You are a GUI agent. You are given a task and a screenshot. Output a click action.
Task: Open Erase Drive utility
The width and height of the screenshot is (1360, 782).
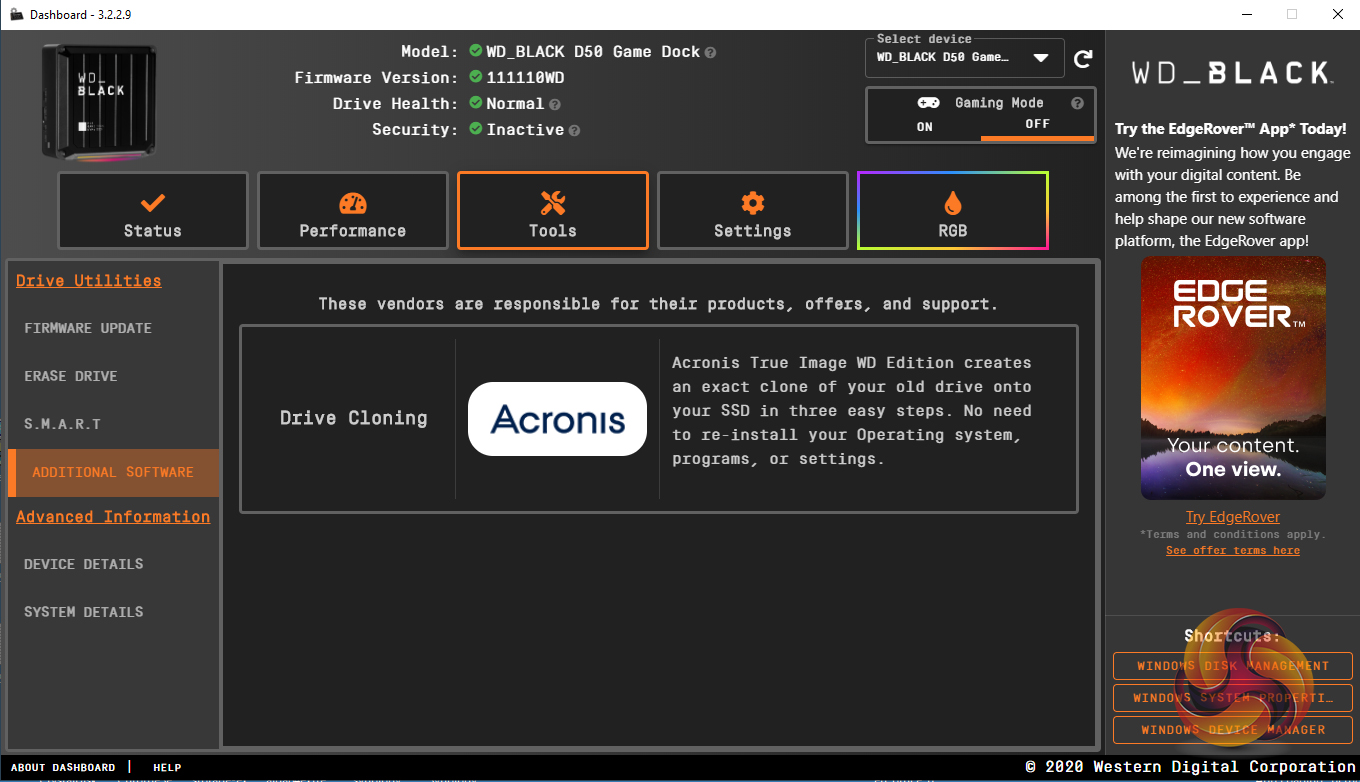pos(71,376)
